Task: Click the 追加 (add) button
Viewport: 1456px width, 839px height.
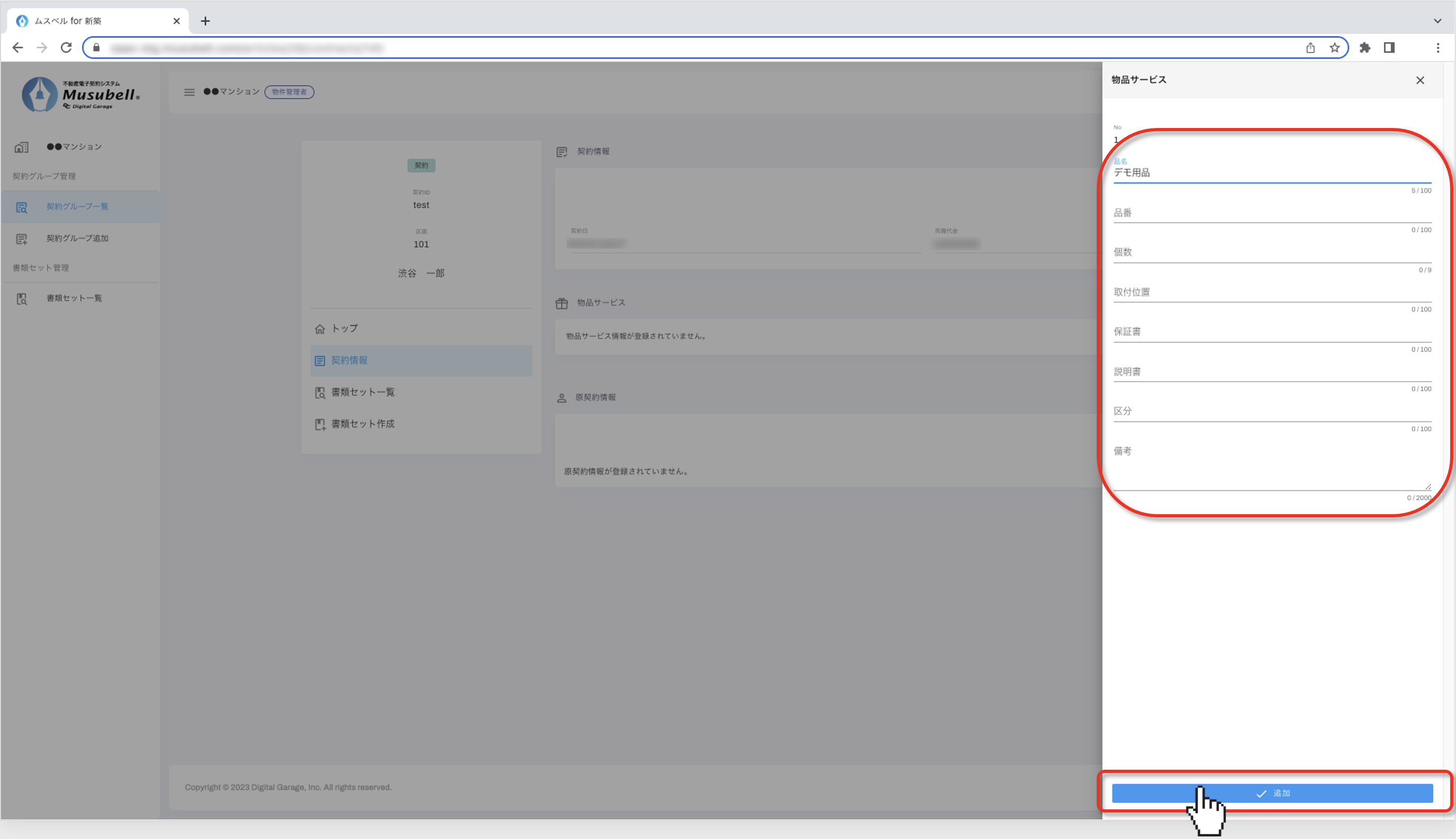Action: click(1272, 793)
